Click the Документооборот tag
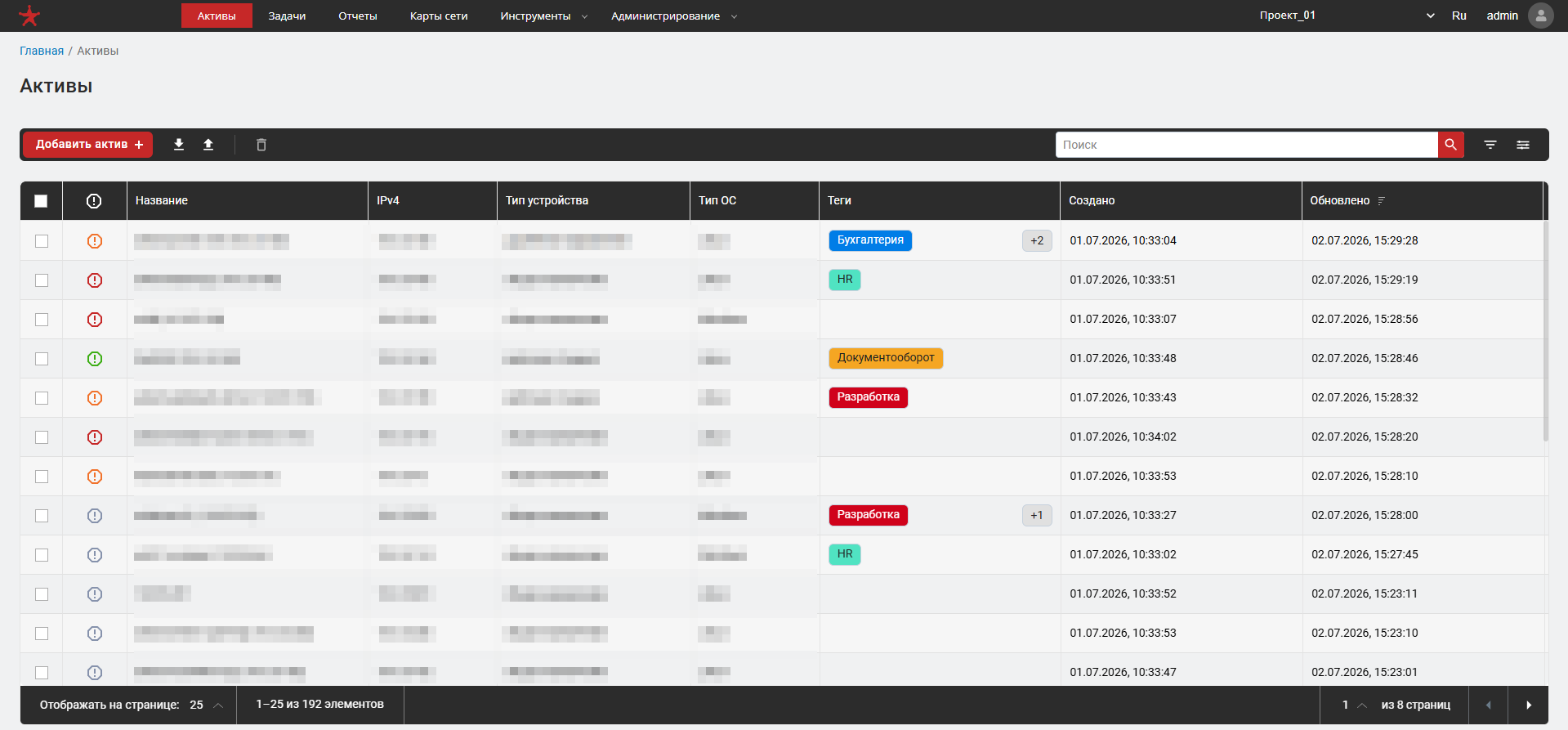 [x=886, y=358]
